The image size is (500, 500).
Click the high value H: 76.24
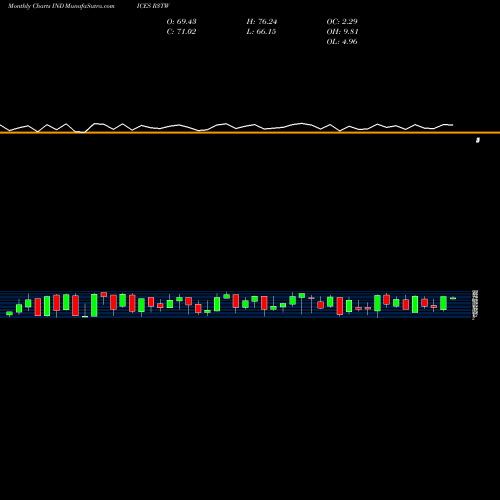click(262, 21)
